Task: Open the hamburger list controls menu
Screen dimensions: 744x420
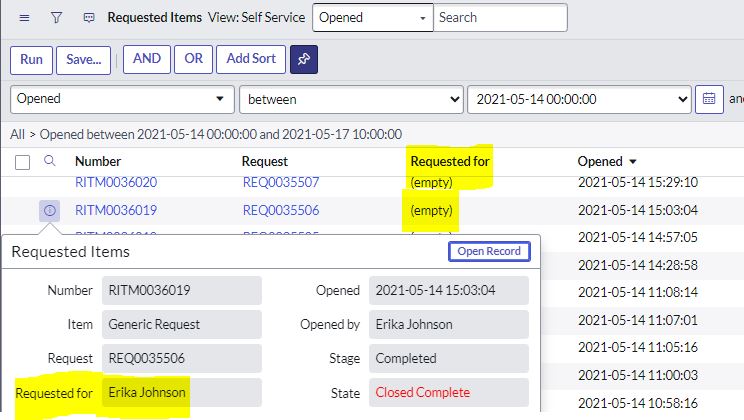Action: [x=24, y=18]
